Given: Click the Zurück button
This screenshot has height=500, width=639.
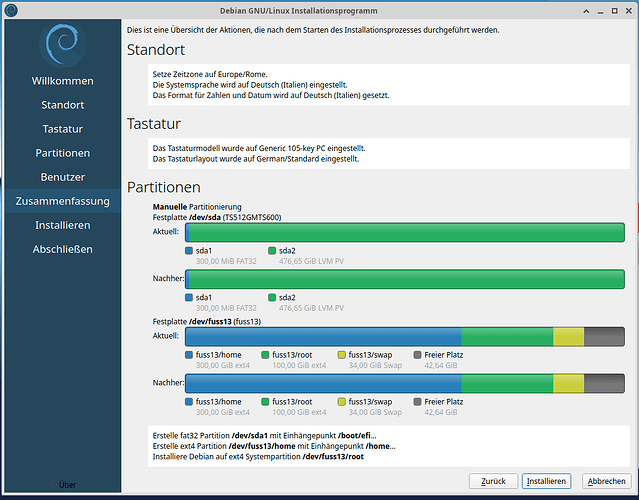Looking at the screenshot, I should 493,481.
